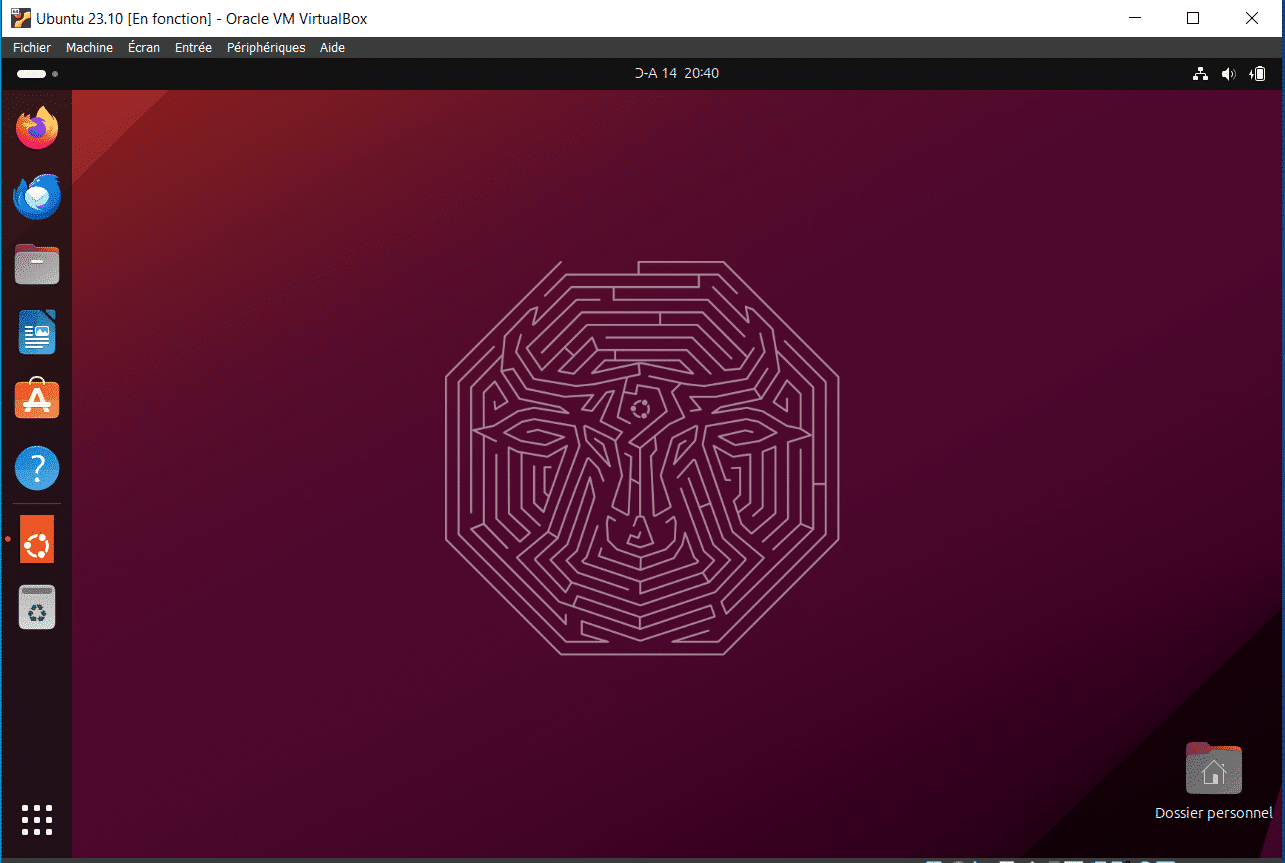
Task: Open quick settings via the battery icon
Action: click(x=1257, y=73)
